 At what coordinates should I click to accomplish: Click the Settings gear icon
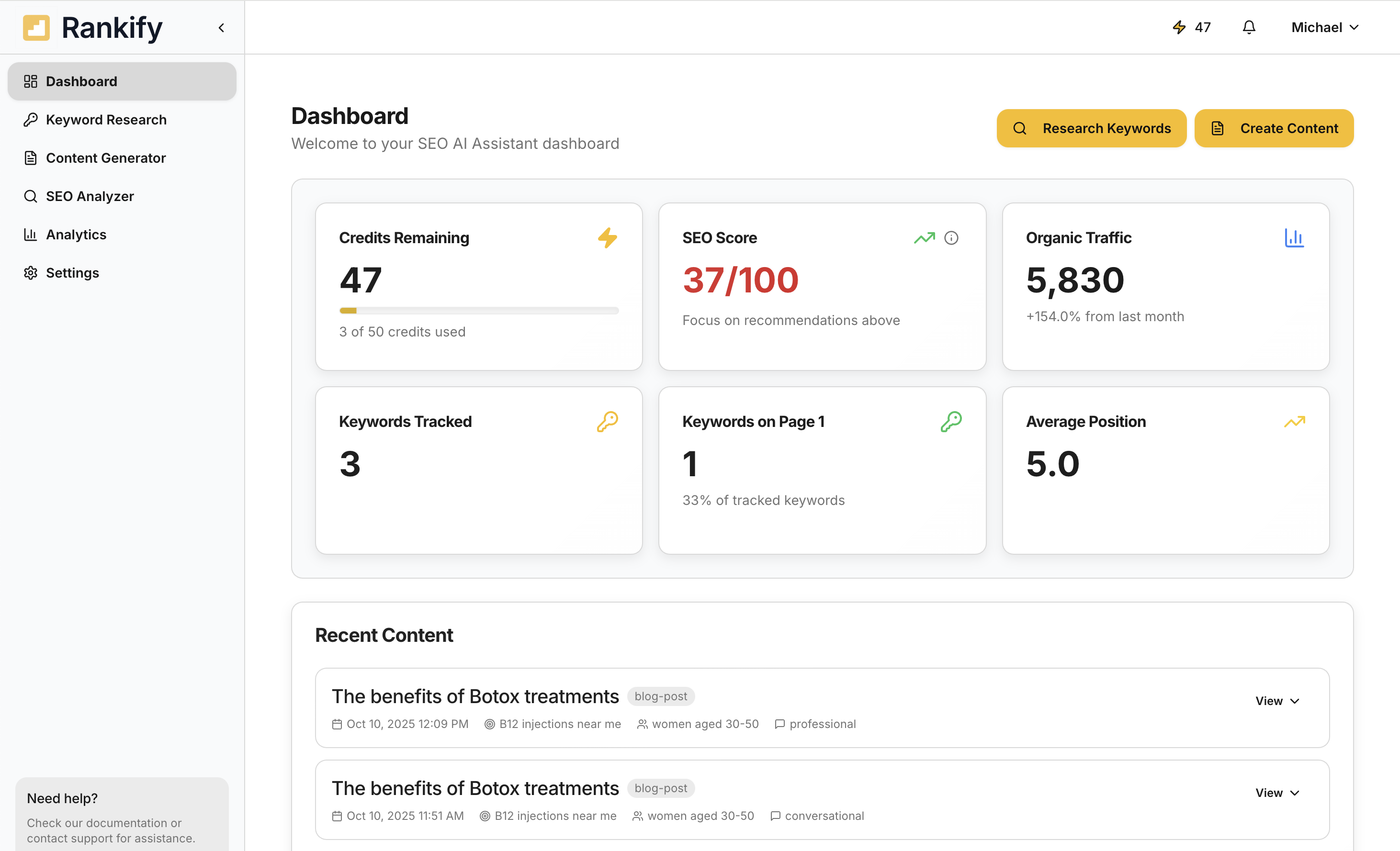31,273
